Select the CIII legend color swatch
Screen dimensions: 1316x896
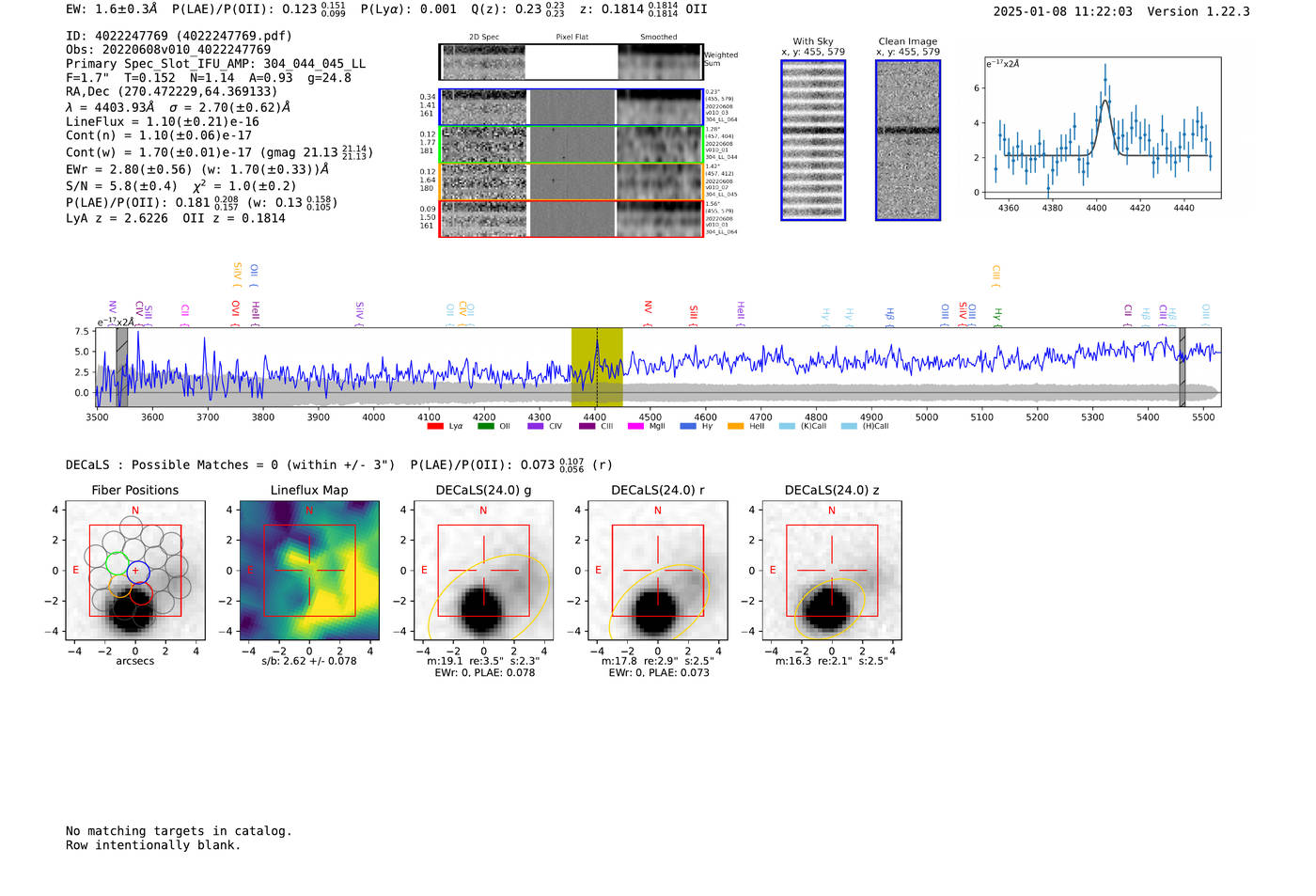[x=587, y=426]
